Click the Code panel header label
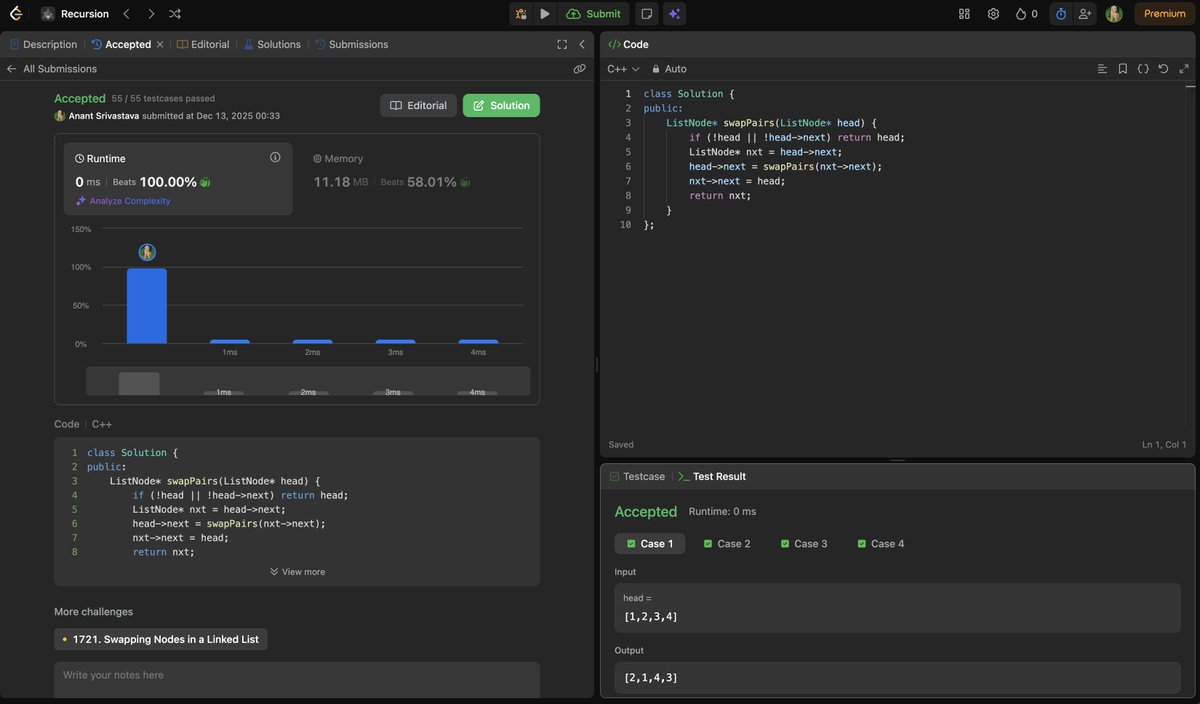Screen dimensions: 1200x704 [628, 44]
